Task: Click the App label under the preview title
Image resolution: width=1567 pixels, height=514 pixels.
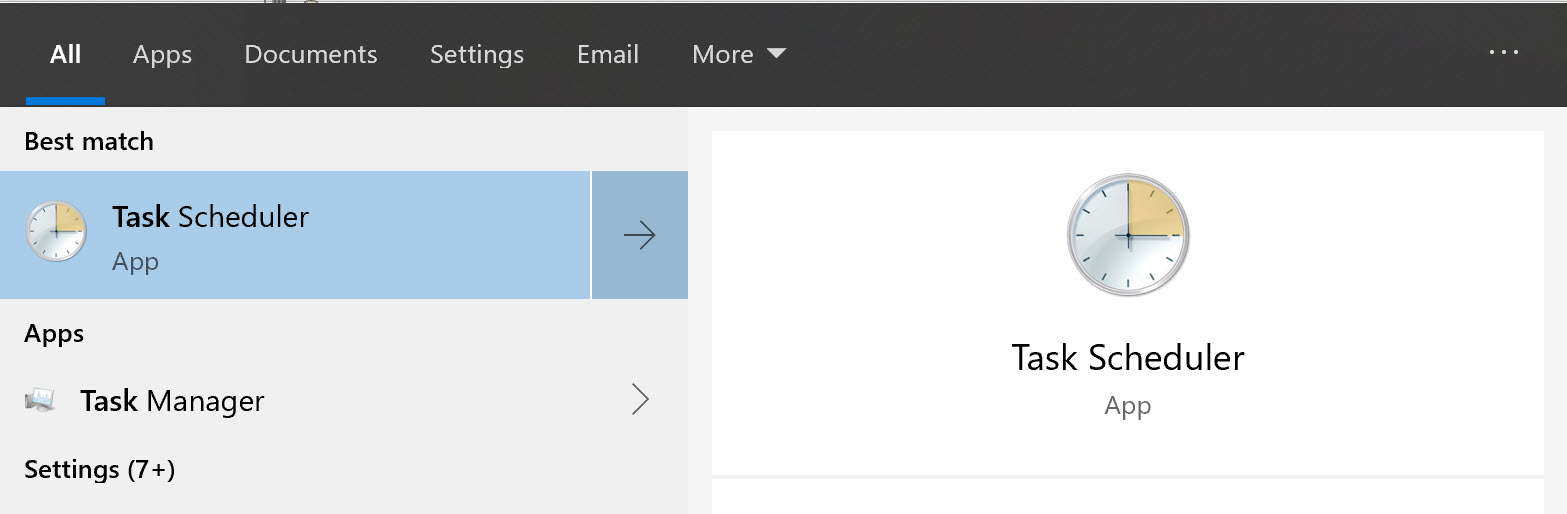Action: click(1127, 406)
